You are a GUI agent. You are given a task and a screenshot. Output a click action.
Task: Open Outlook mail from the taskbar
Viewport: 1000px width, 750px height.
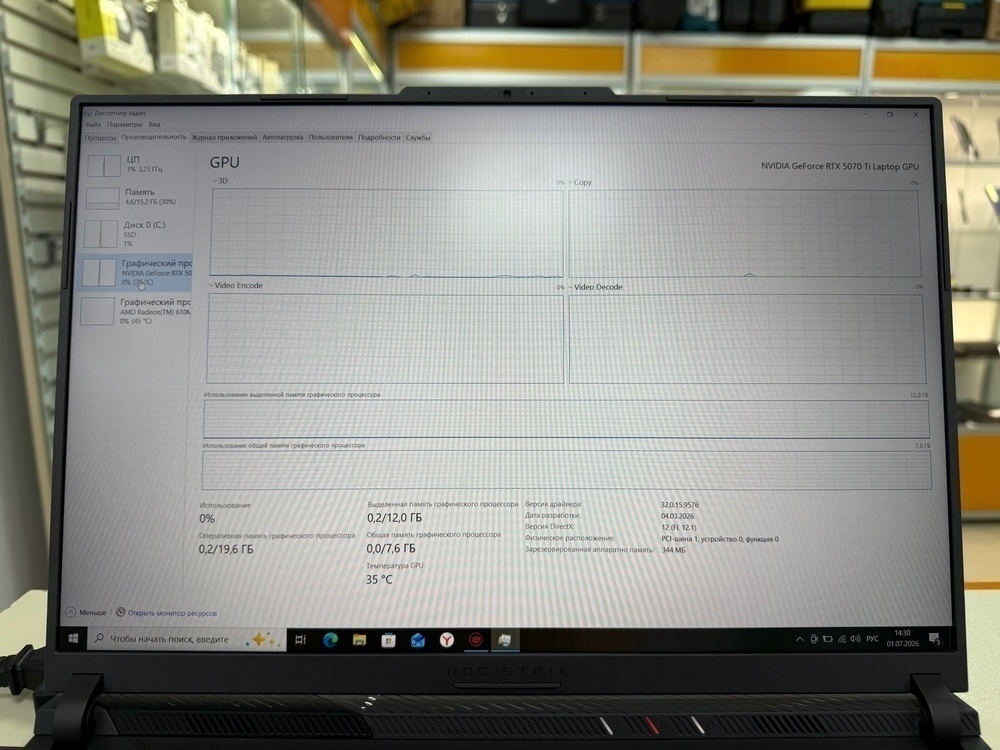point(418,640)
